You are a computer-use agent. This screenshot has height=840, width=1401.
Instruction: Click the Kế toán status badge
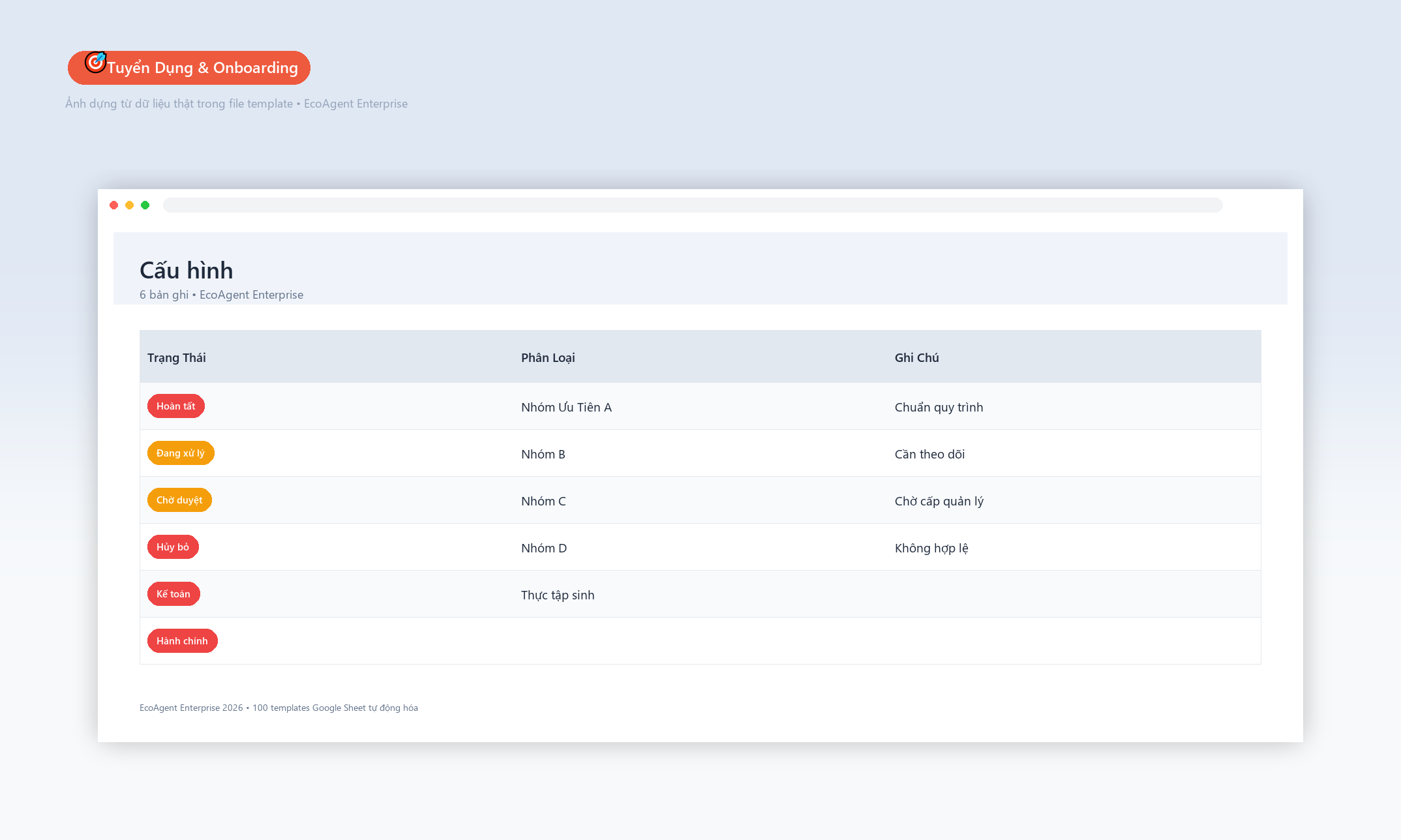[x=173, y=594]
